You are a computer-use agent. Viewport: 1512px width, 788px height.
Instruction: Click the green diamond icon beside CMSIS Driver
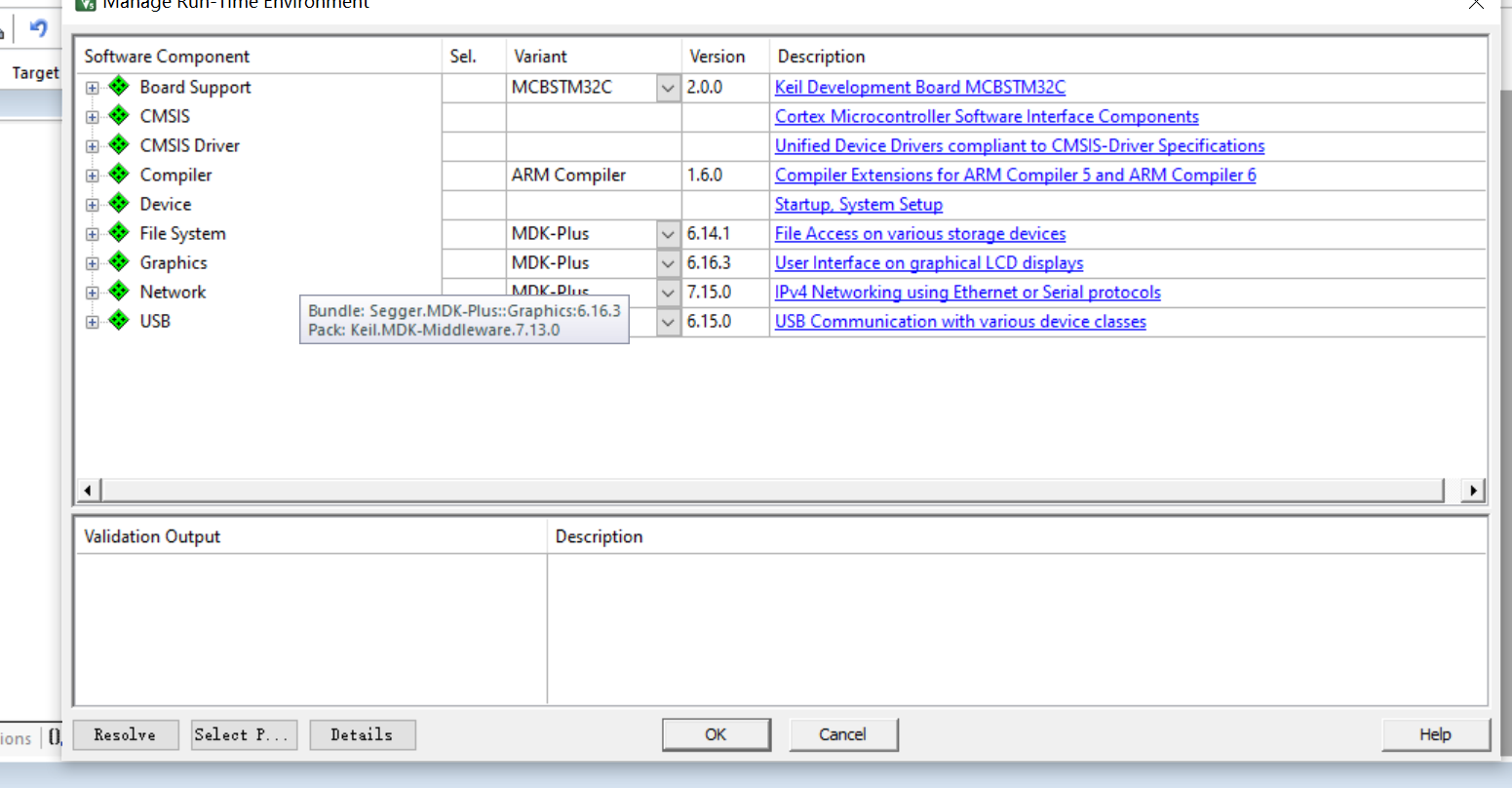pyautogui.click(x=119, y=144)
